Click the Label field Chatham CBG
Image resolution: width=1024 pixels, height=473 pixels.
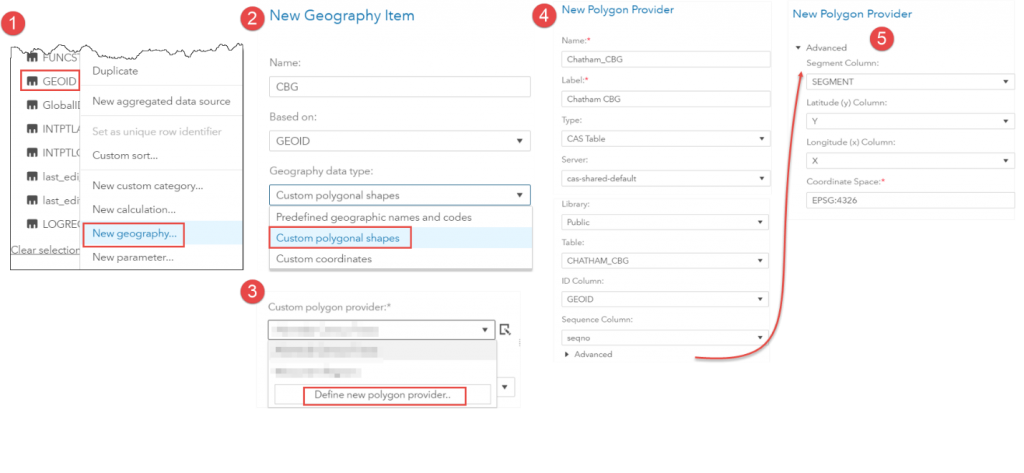(x=665, y=99)
